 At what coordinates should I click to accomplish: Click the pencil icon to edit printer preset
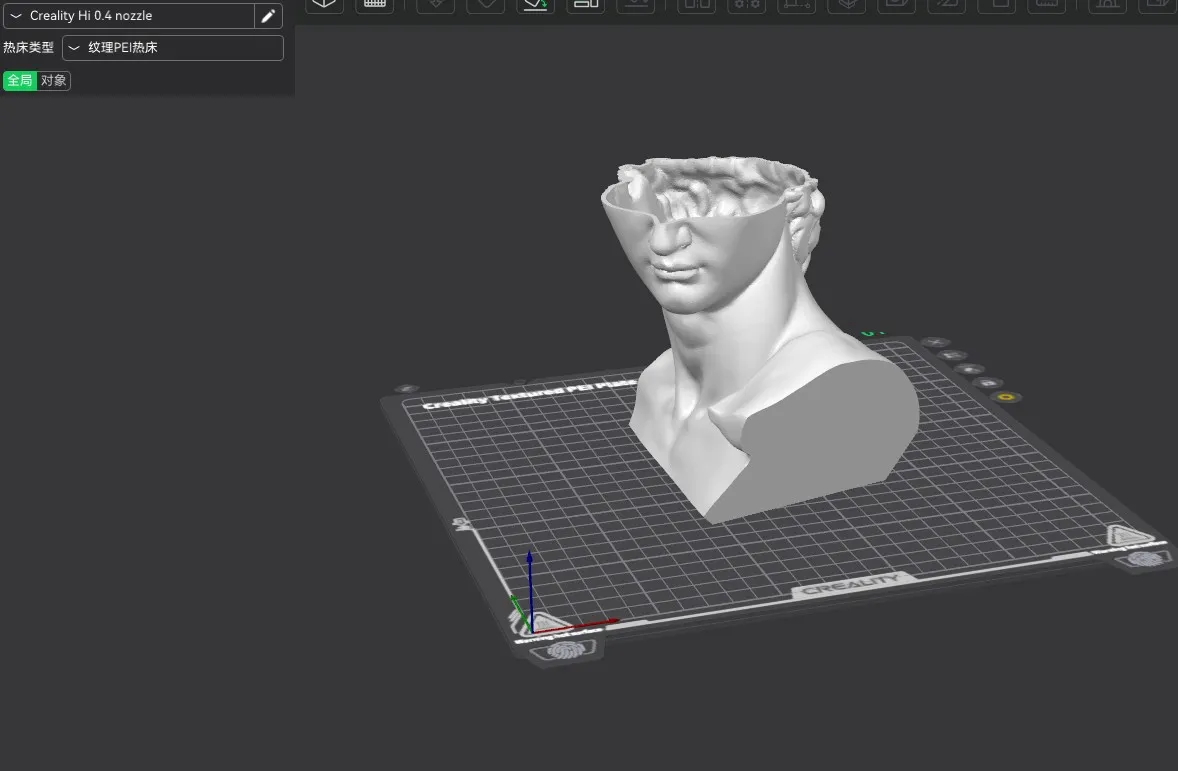tap(268, 16)
